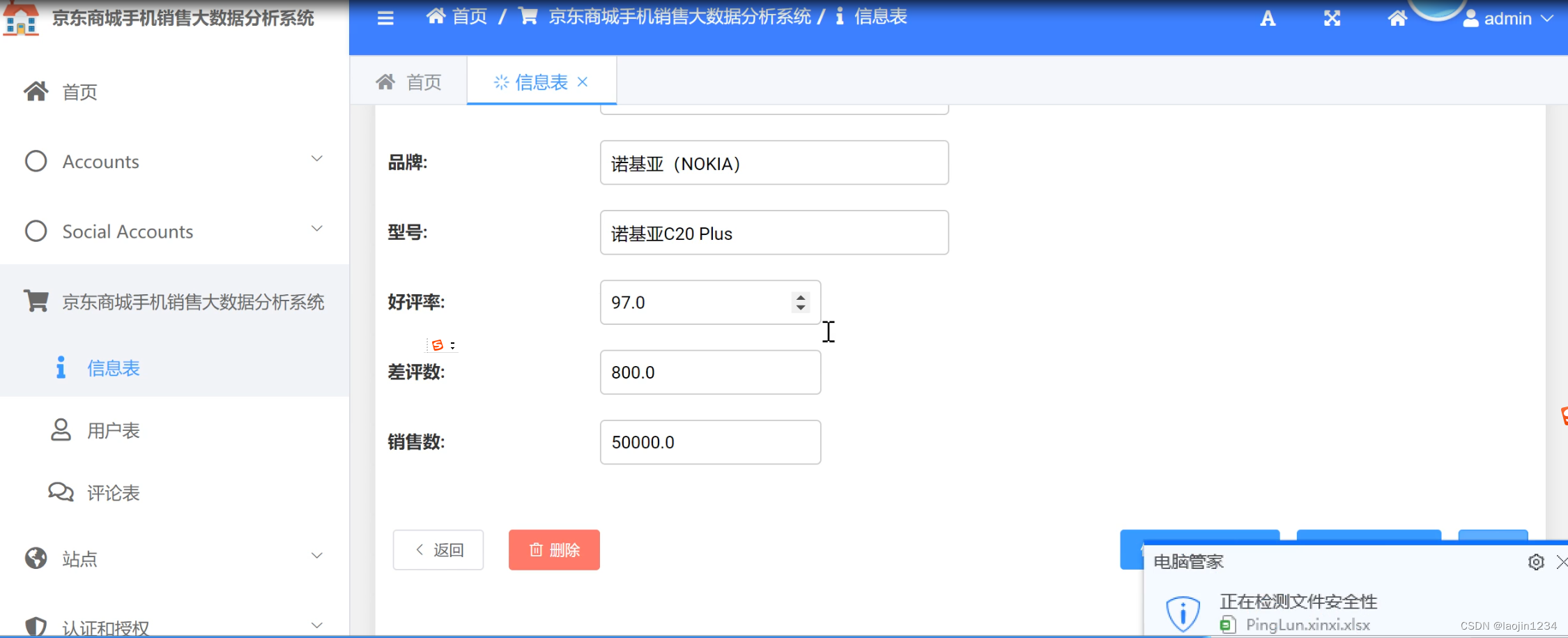Click the 销售数 input field
1568x638 pixels.
(710, 442)
